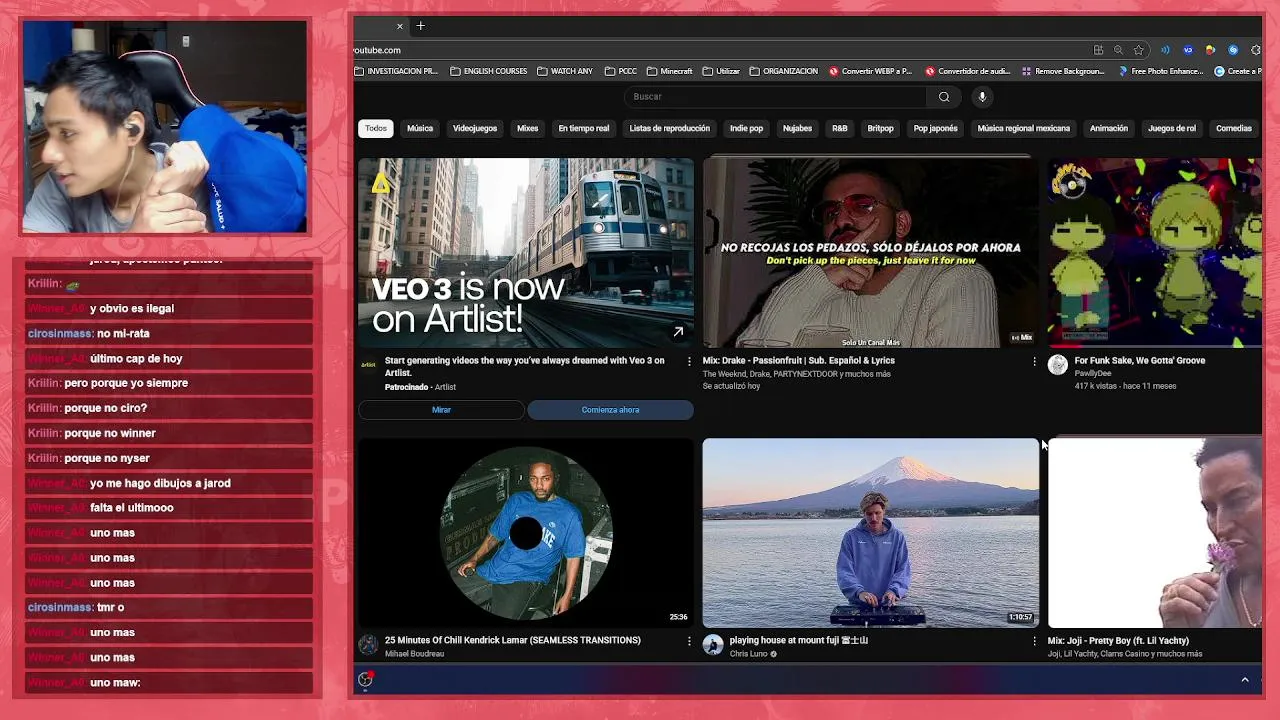The height and width of the screenshot is (720, 1280).
Task: Open For Funk Sake video thumbnail
Action: [x=1155, y=253]
